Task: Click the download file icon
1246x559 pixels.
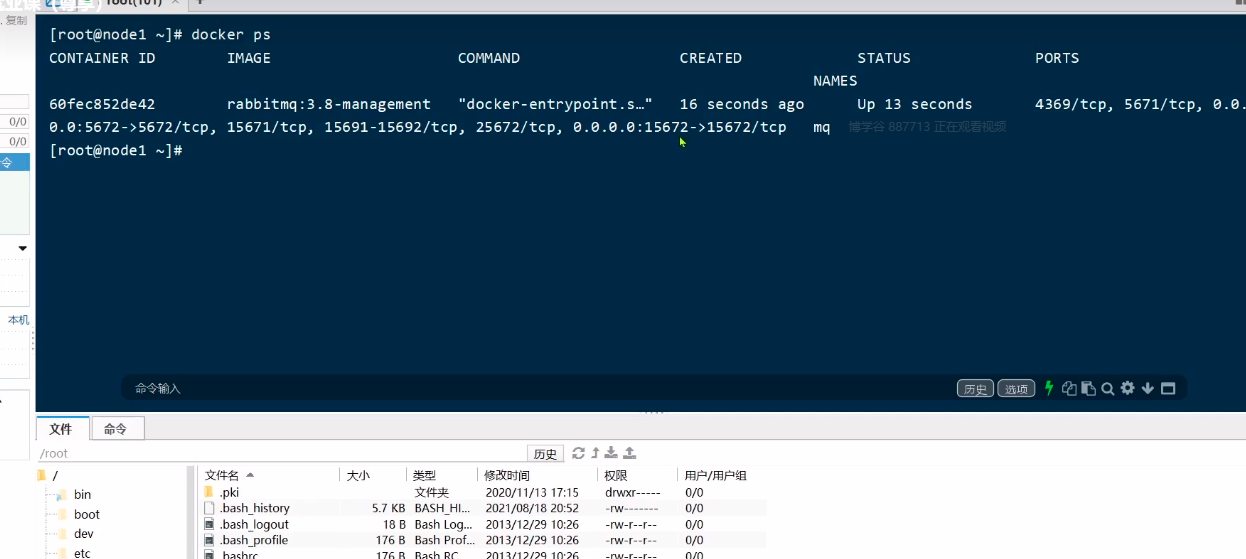Action: point(611,453)
